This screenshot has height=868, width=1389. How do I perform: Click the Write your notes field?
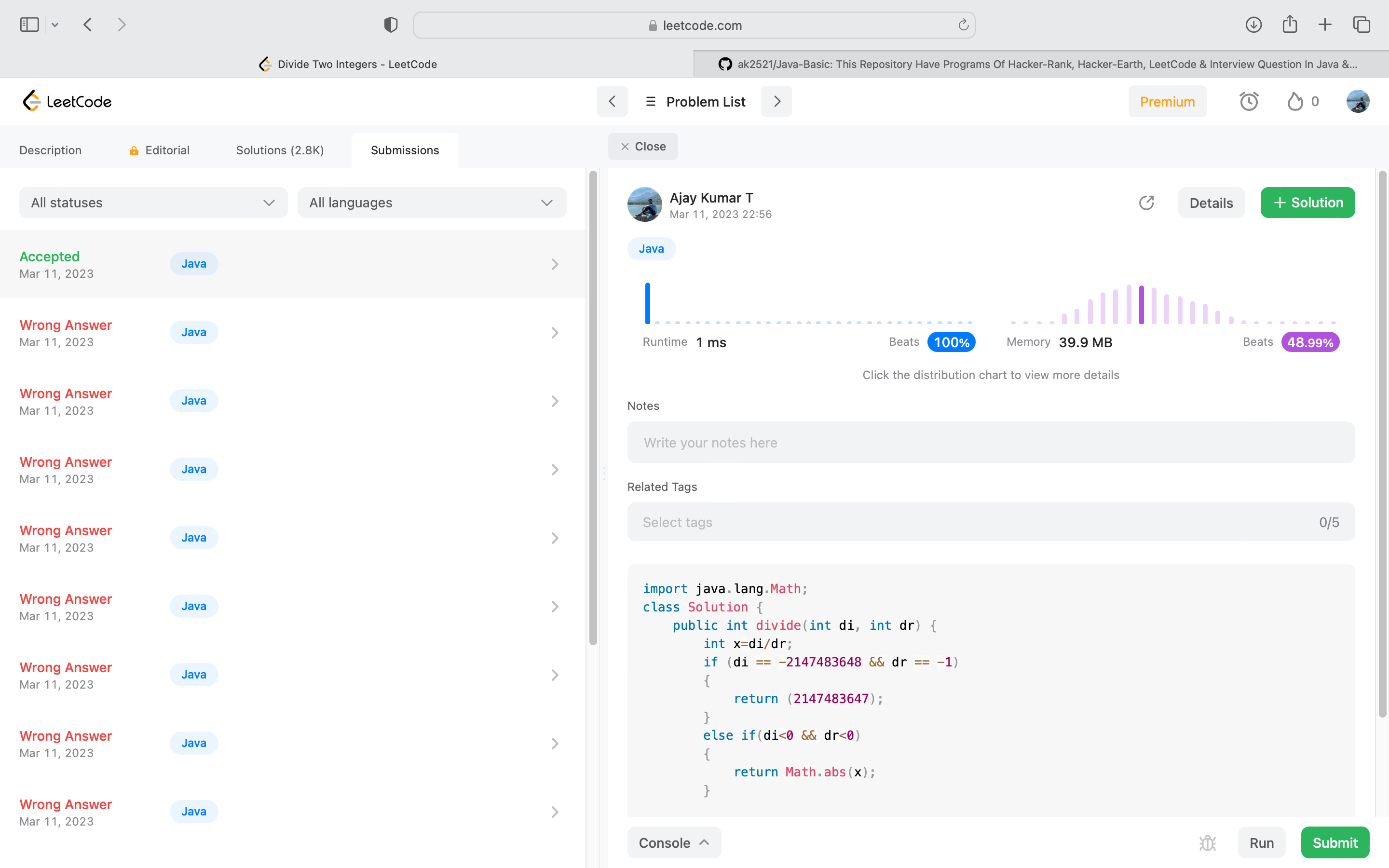coord(991,443)
